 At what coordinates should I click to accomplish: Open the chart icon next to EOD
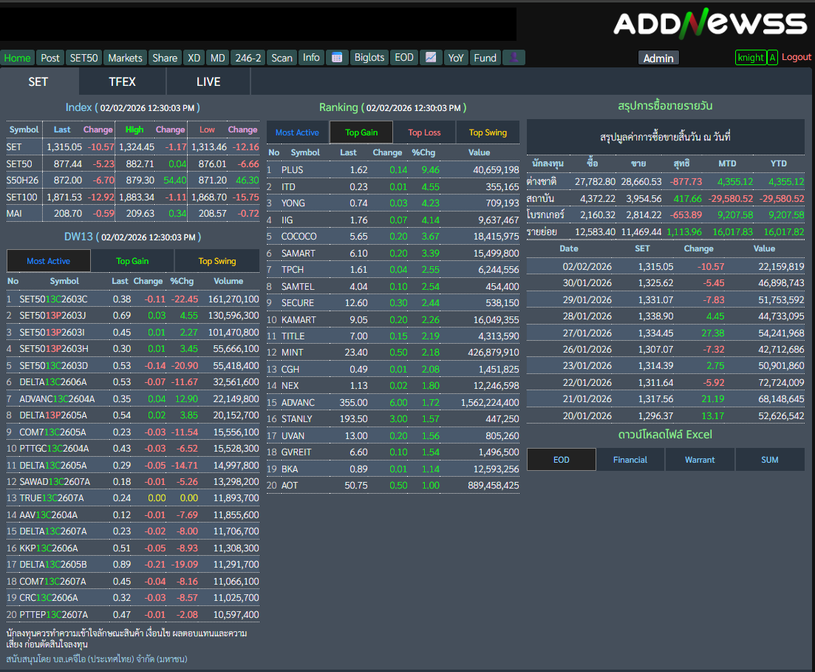tap(430, 58)
